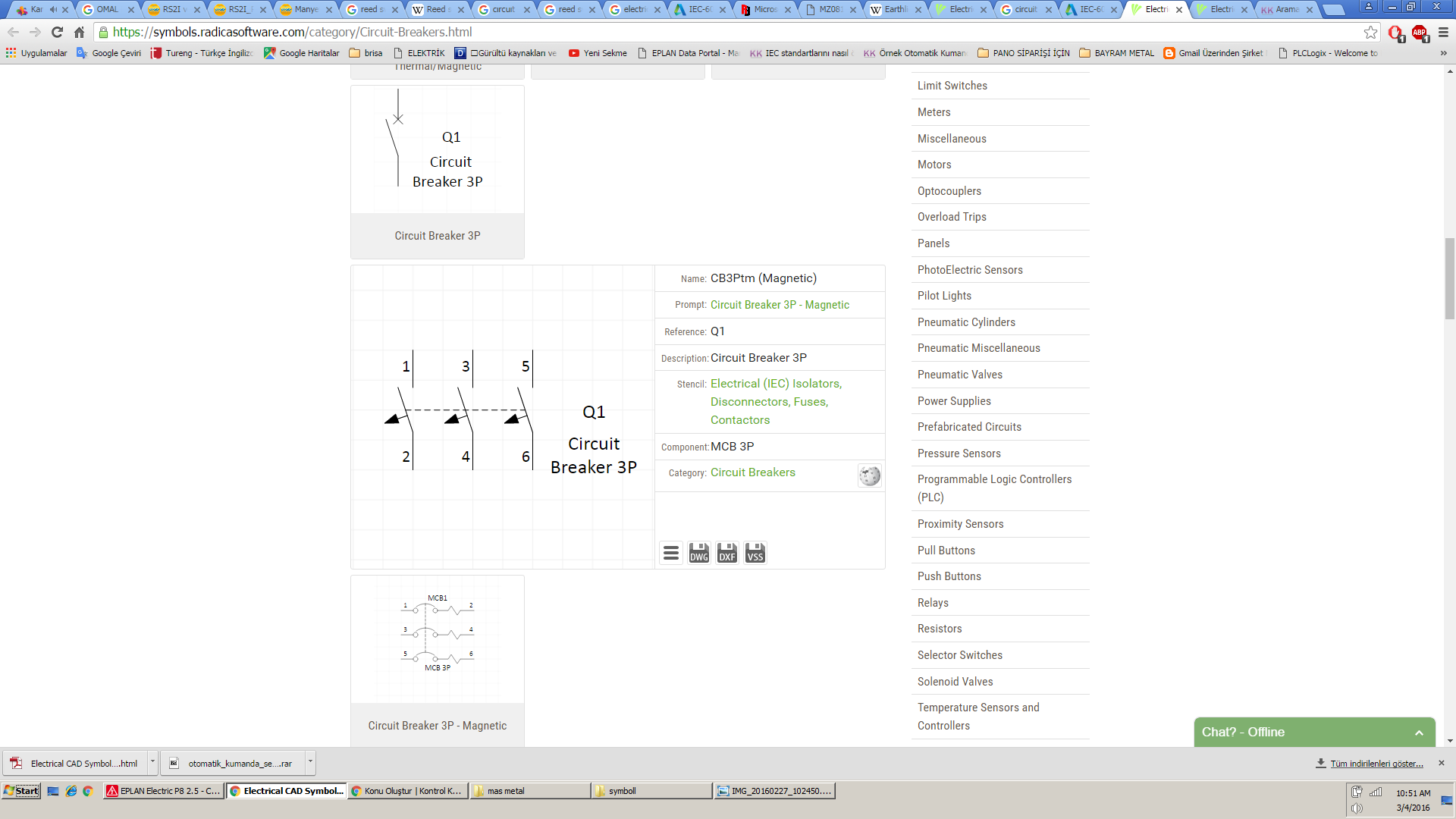Open the Limit Switches category
The height and width of the screenshot is (819, 1456).
pos(952,86)
